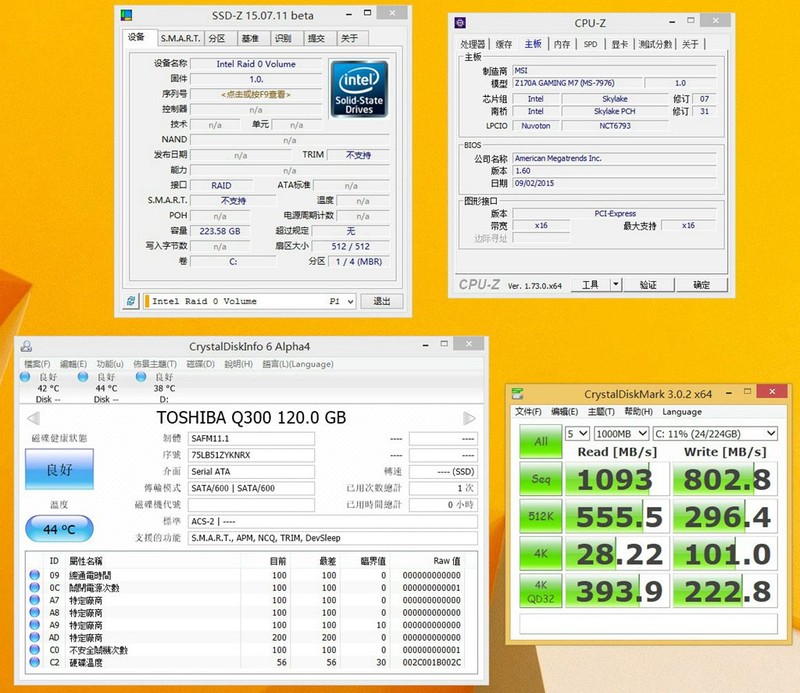Switch to the S.M.A.R.T. tab in SSD-Z

[x=183, y=39]
